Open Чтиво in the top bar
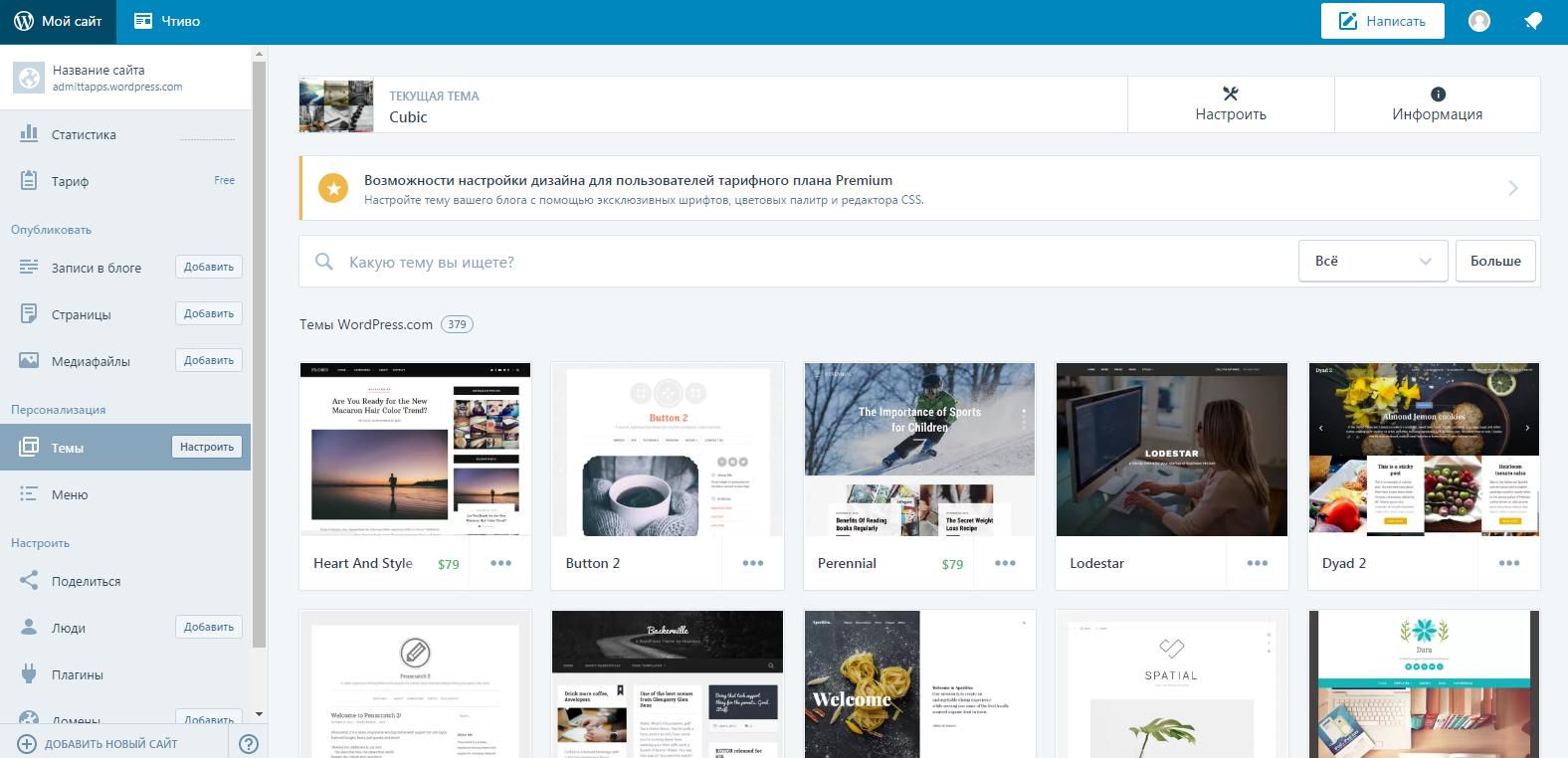Viewport: 1568px width, 758px height. [x=167, y=21]
